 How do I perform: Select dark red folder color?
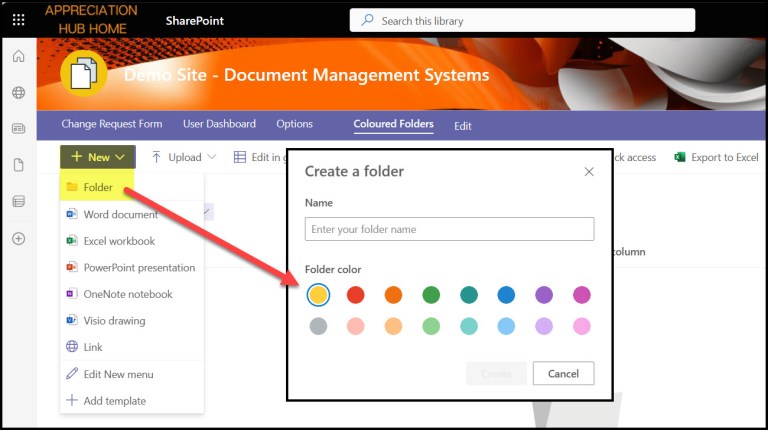pyautogui.click(x=356, y=295)
